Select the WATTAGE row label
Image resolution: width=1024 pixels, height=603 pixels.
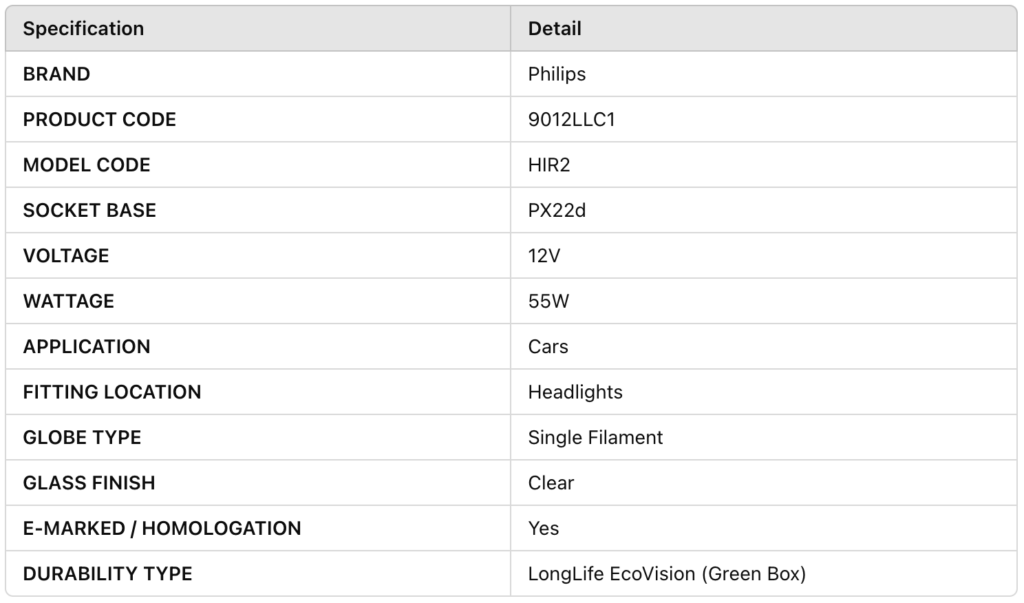pos(69,301)
